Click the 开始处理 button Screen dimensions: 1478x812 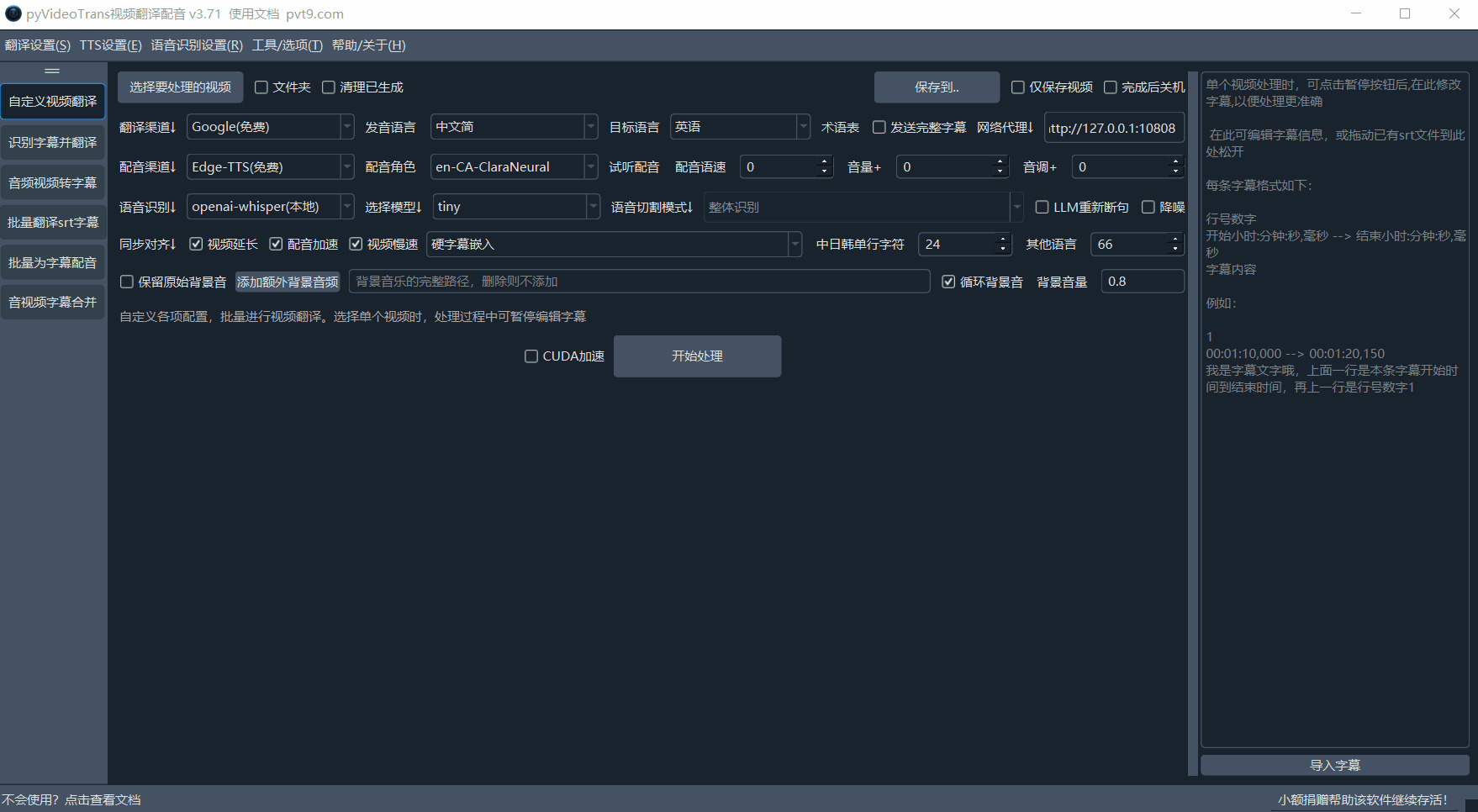click(697, 356)
